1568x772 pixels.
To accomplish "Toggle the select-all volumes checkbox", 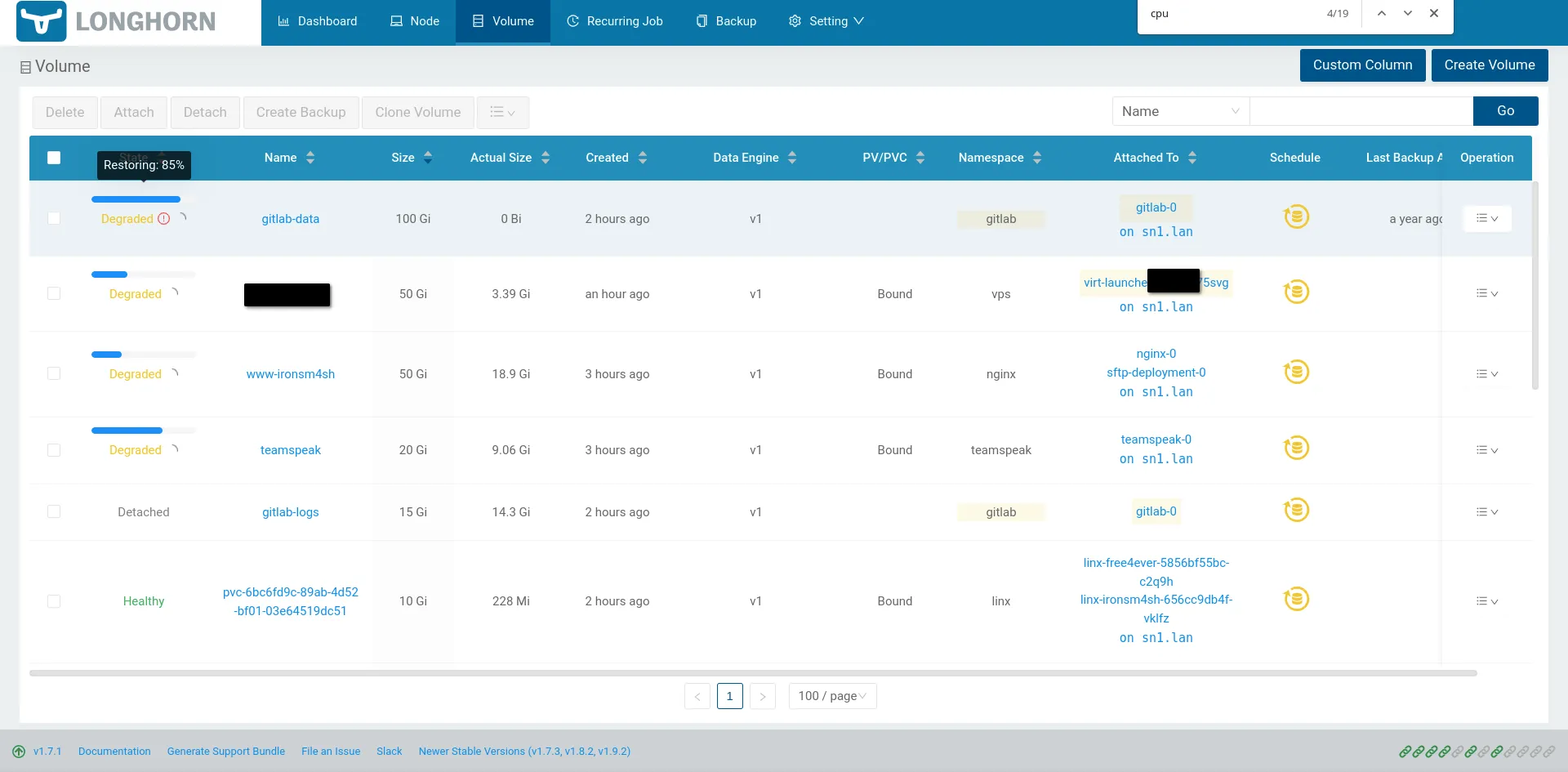I will tap(54, 158).
